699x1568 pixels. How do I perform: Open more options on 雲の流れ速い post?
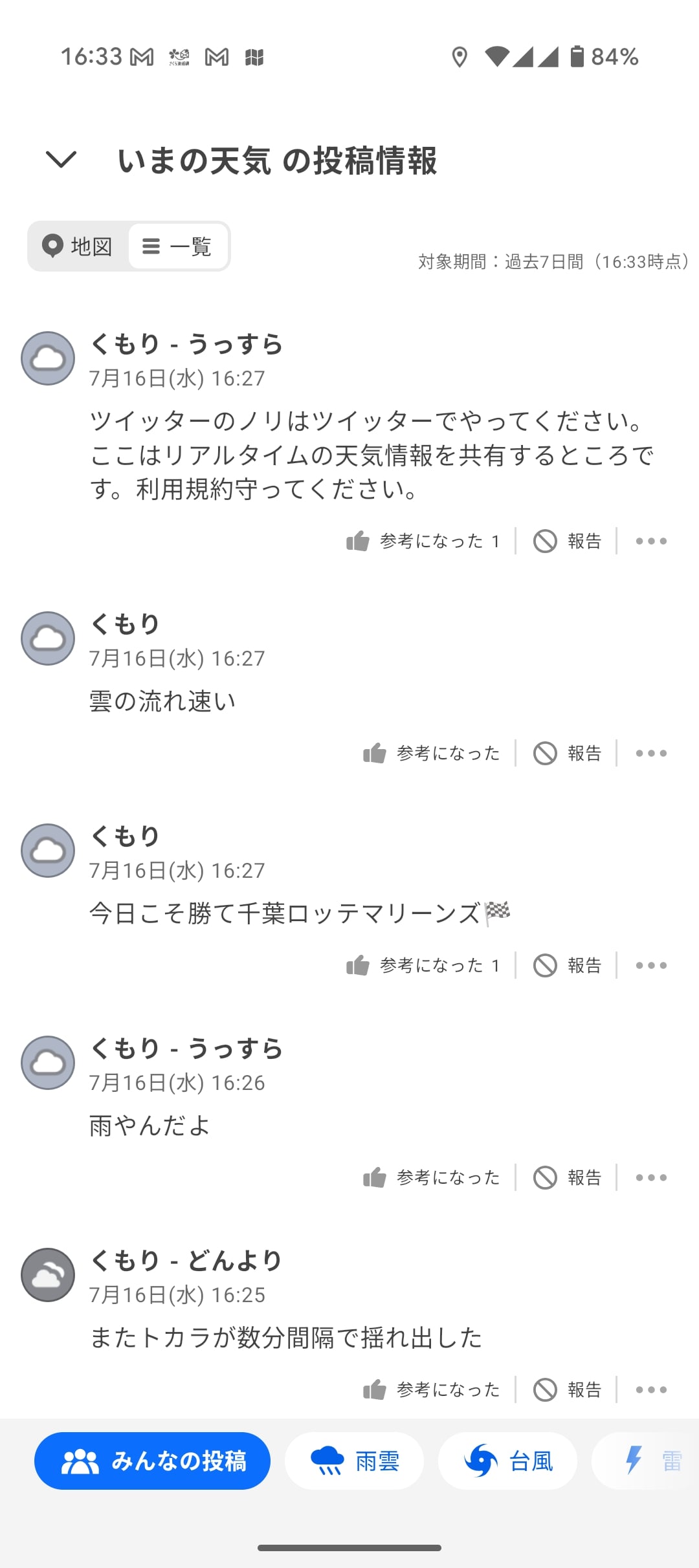coord(650,753)
